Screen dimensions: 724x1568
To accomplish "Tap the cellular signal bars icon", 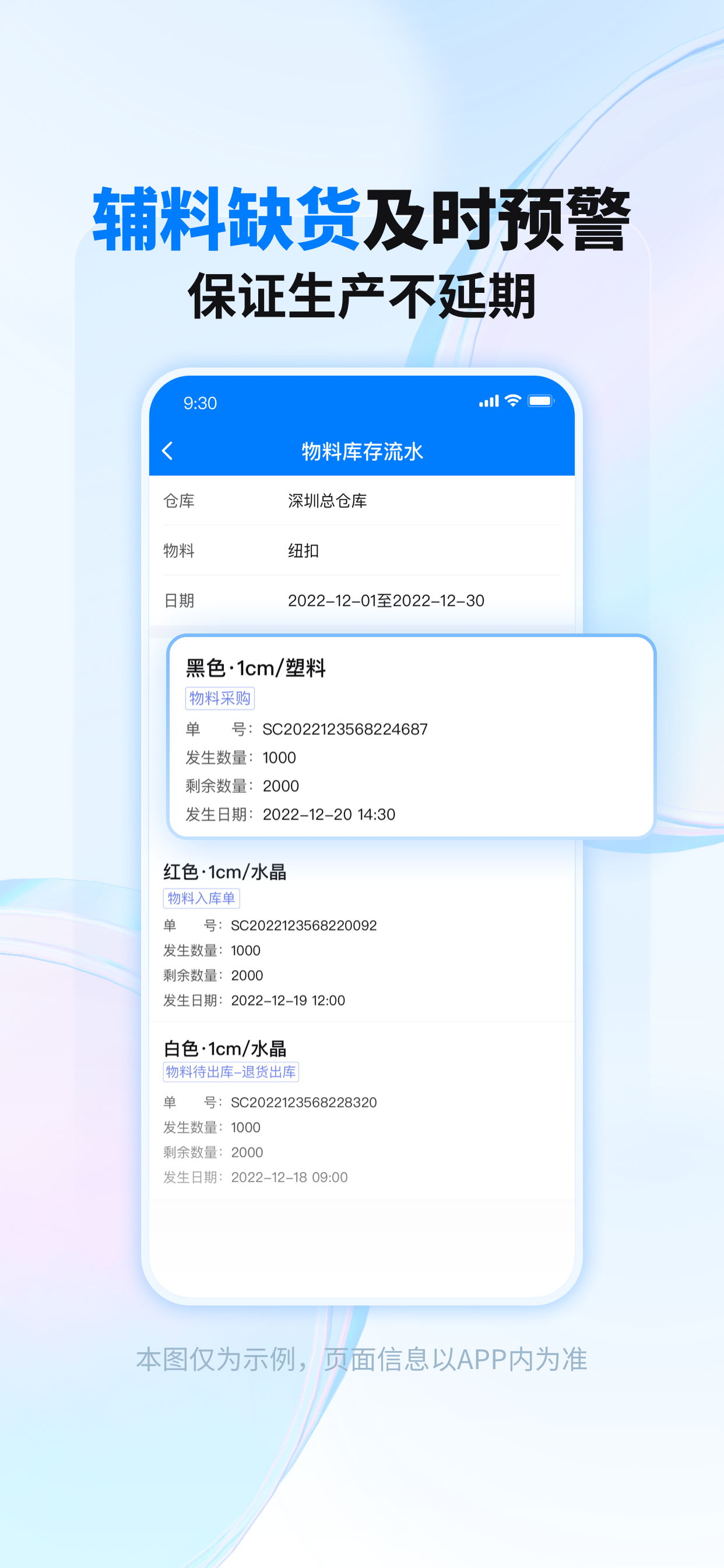I will [x=488, y=401].
